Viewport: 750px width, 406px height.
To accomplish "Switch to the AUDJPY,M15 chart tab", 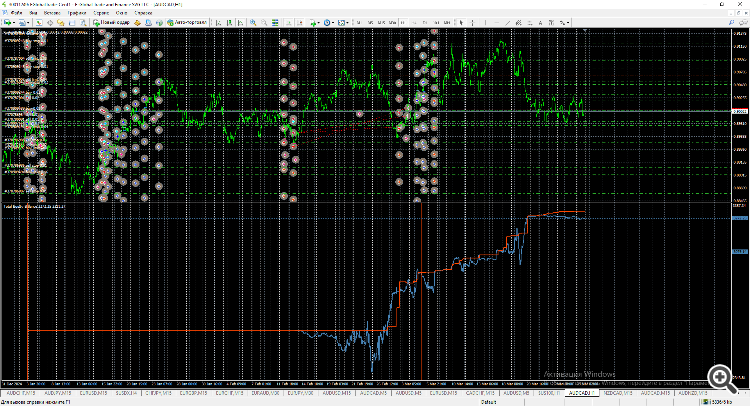I will (58, 393).
